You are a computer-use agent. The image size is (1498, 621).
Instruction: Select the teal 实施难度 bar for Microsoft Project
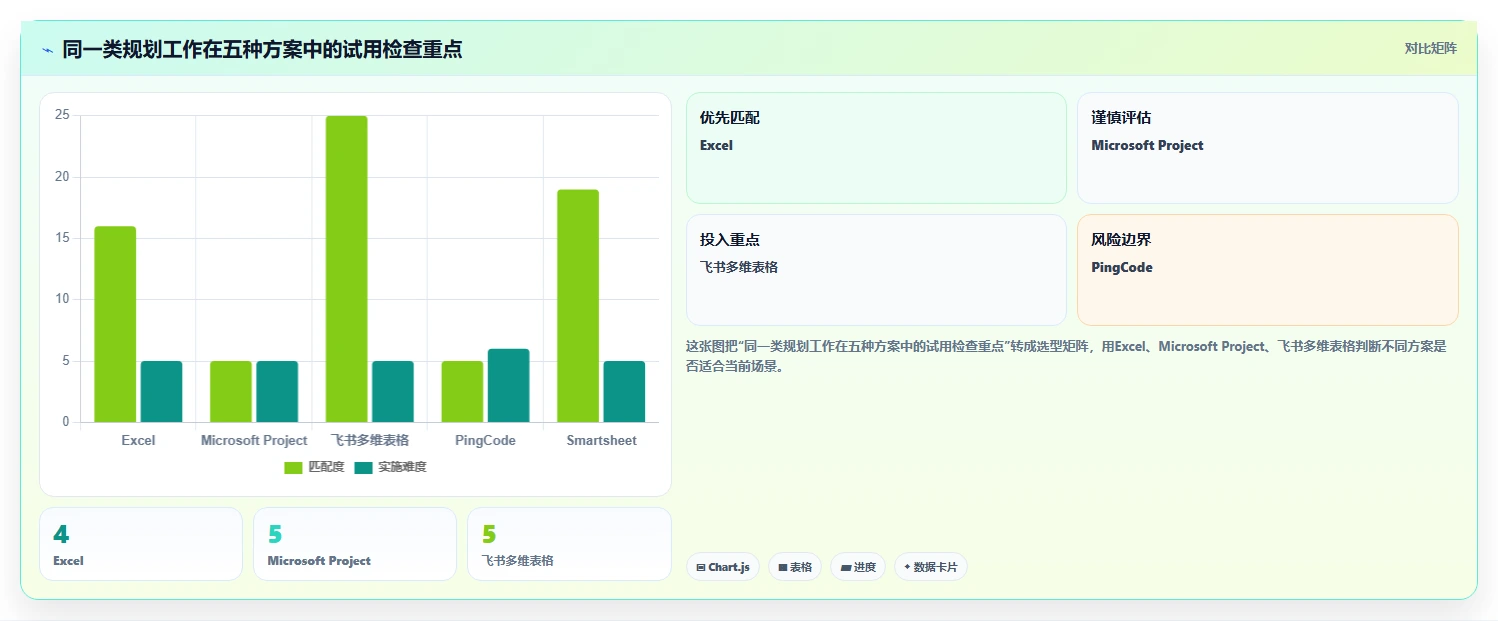tap(277, 392)
